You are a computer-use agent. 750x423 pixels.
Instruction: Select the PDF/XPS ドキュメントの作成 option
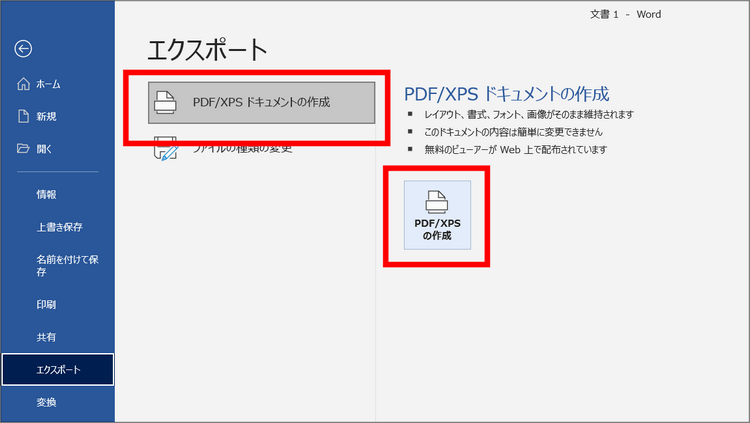pos(261,102)
